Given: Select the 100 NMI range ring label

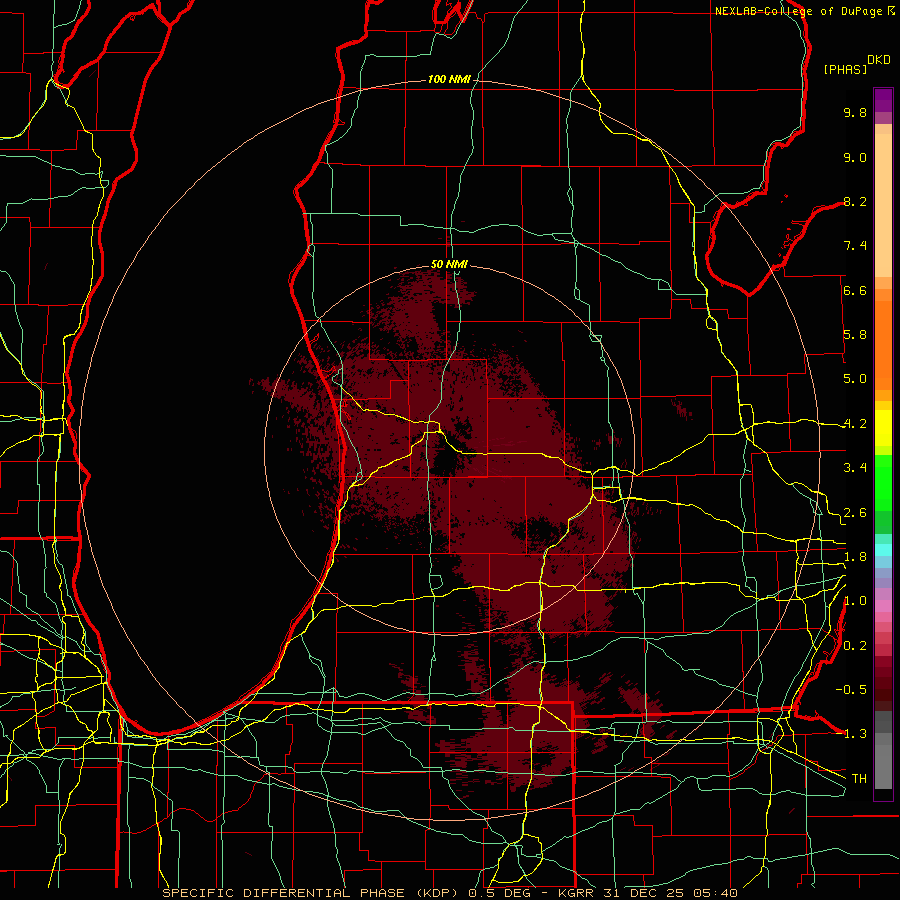Looking at the screenshot, I should point(448,79).
